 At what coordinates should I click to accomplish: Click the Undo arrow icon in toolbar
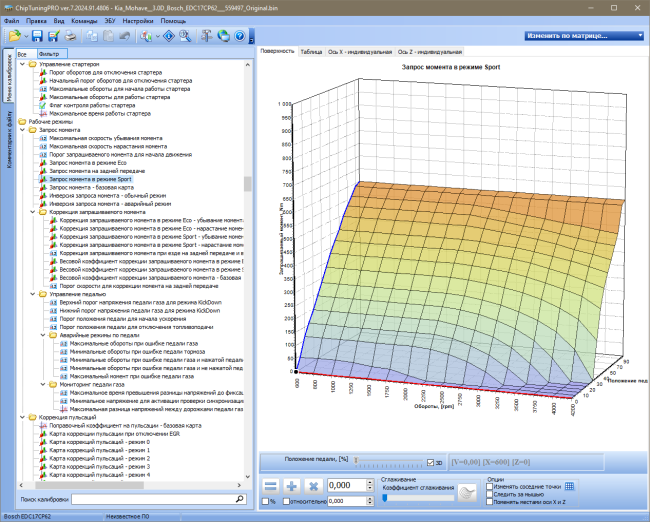[x=124, y=36]
